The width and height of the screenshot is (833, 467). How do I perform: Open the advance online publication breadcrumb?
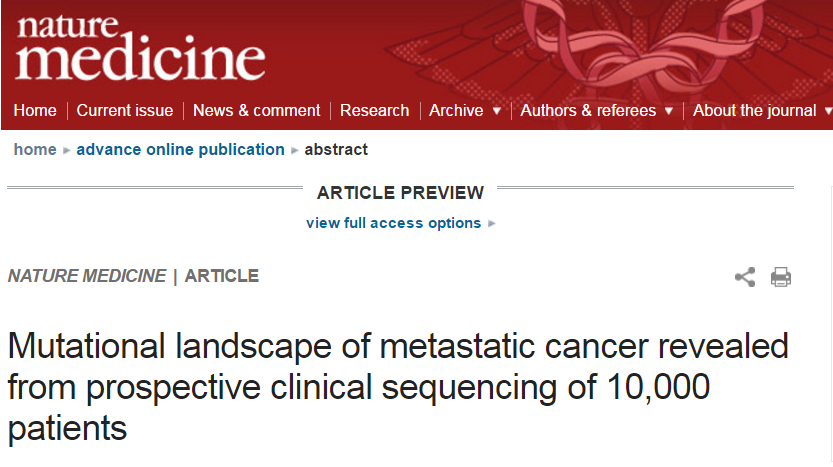(181, 150)
